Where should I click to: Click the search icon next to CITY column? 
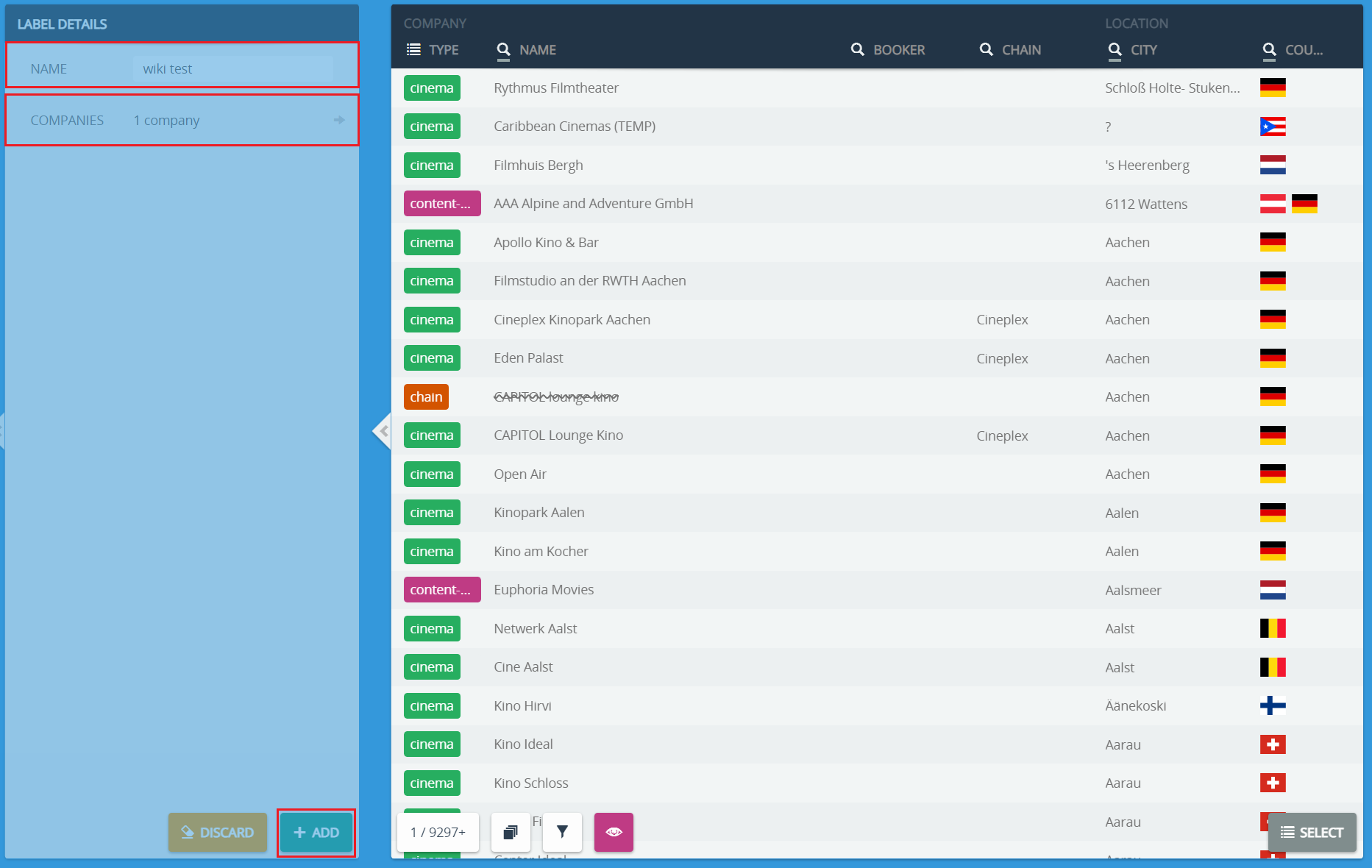point(1115,50)
